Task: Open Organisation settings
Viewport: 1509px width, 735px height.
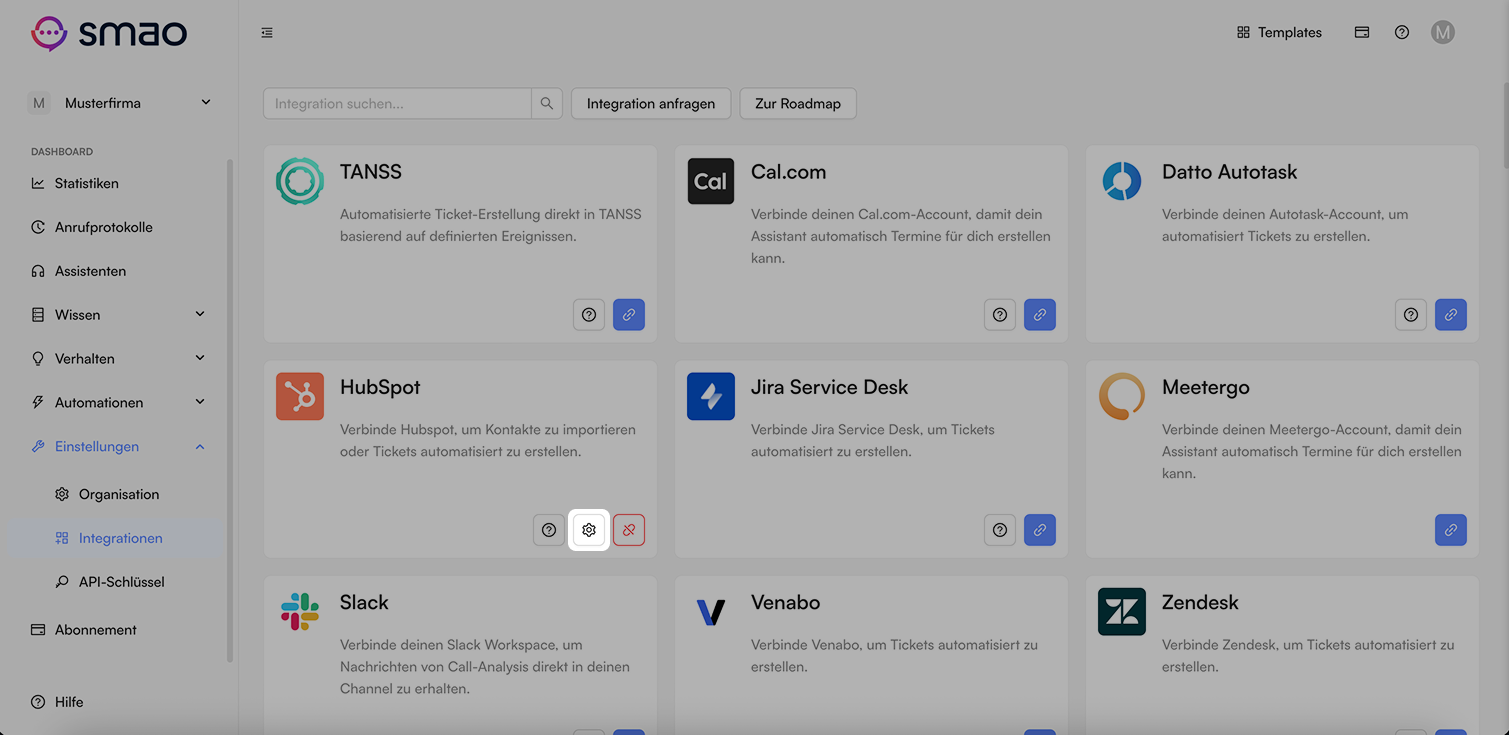Action: pos(118,494)
